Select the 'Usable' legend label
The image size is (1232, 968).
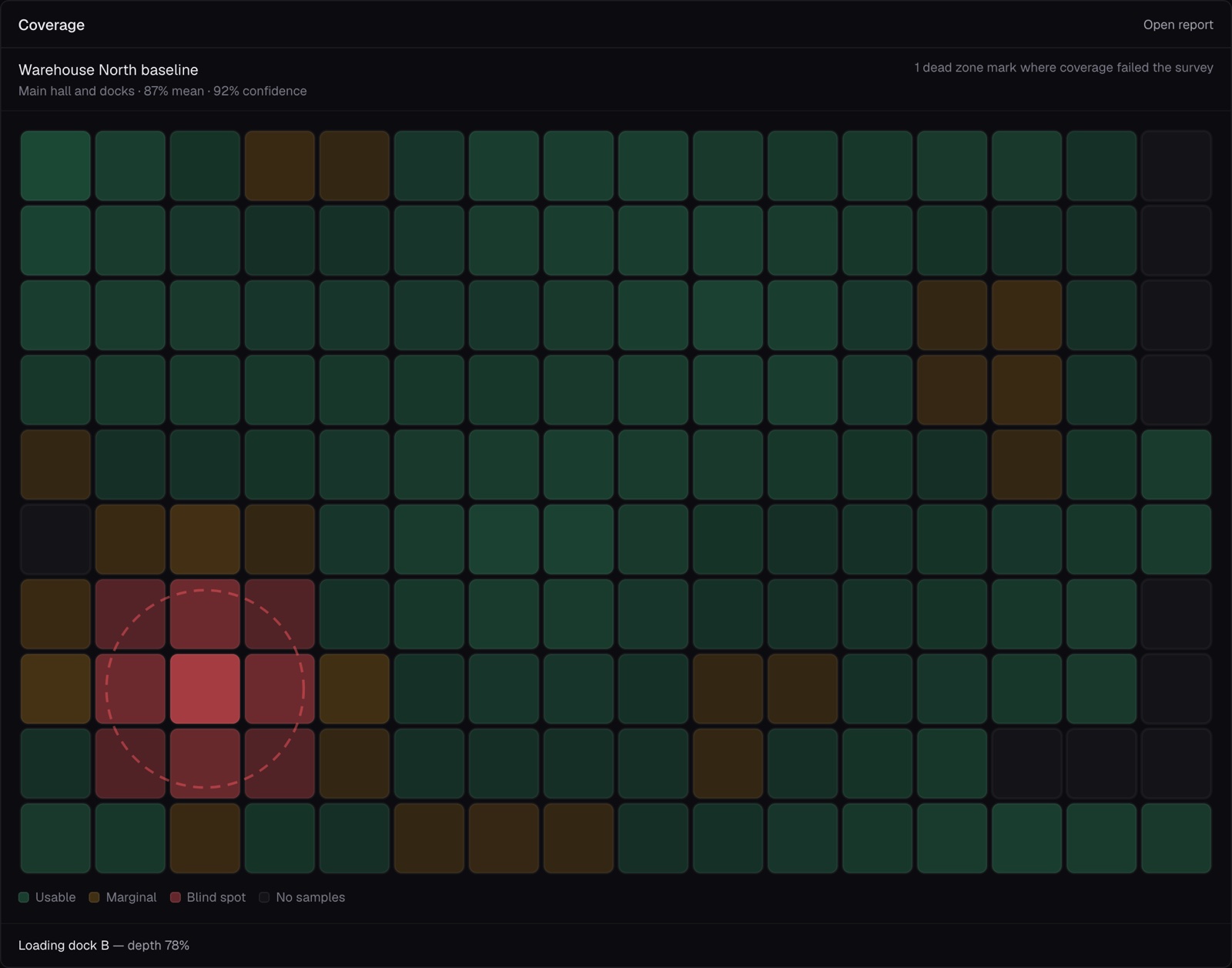55,897
